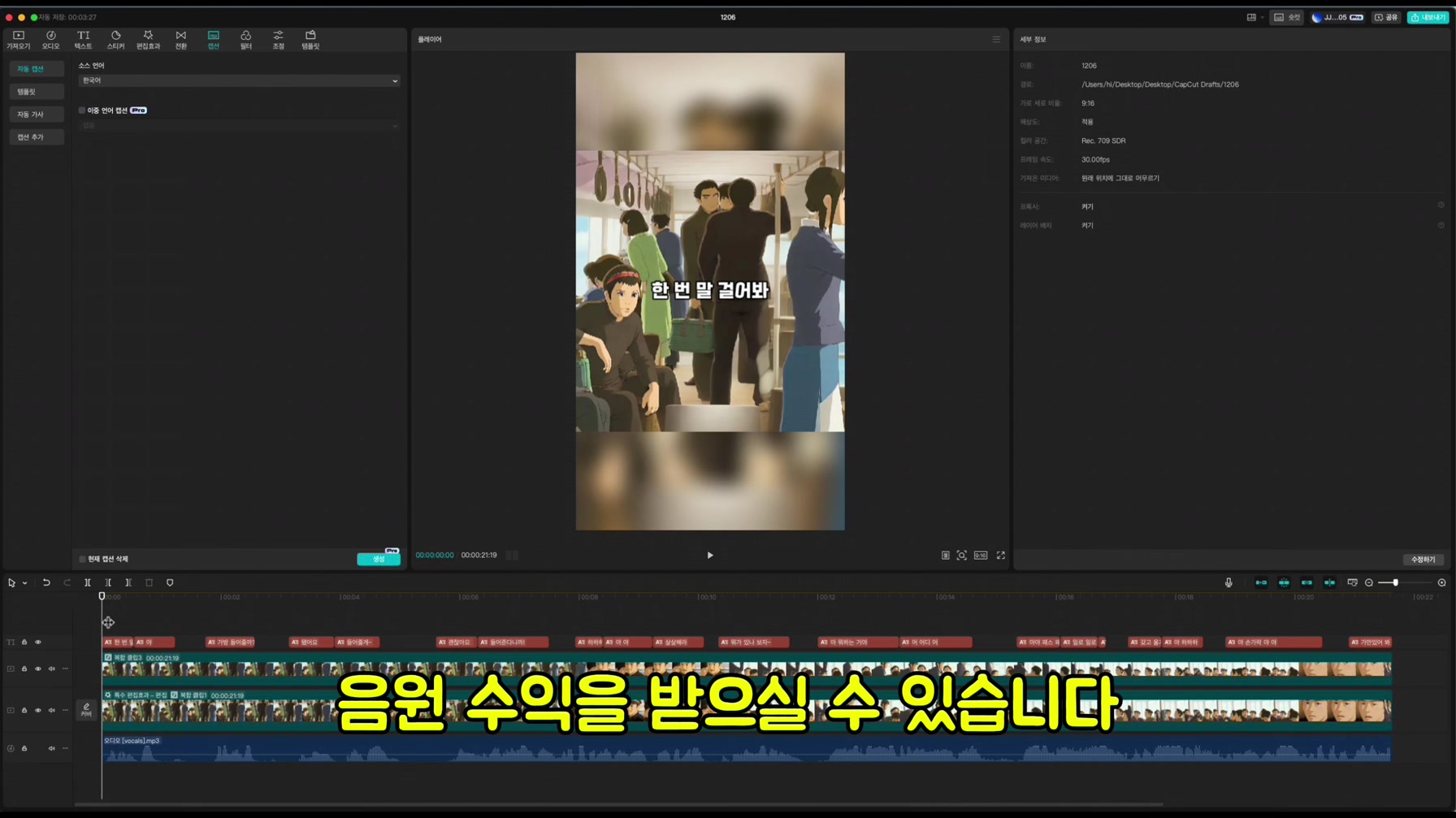The height and width of the screenshot is (818, 1456).
Task: Select 자동 캡션 in the sidebar
Action: [37, 69]
